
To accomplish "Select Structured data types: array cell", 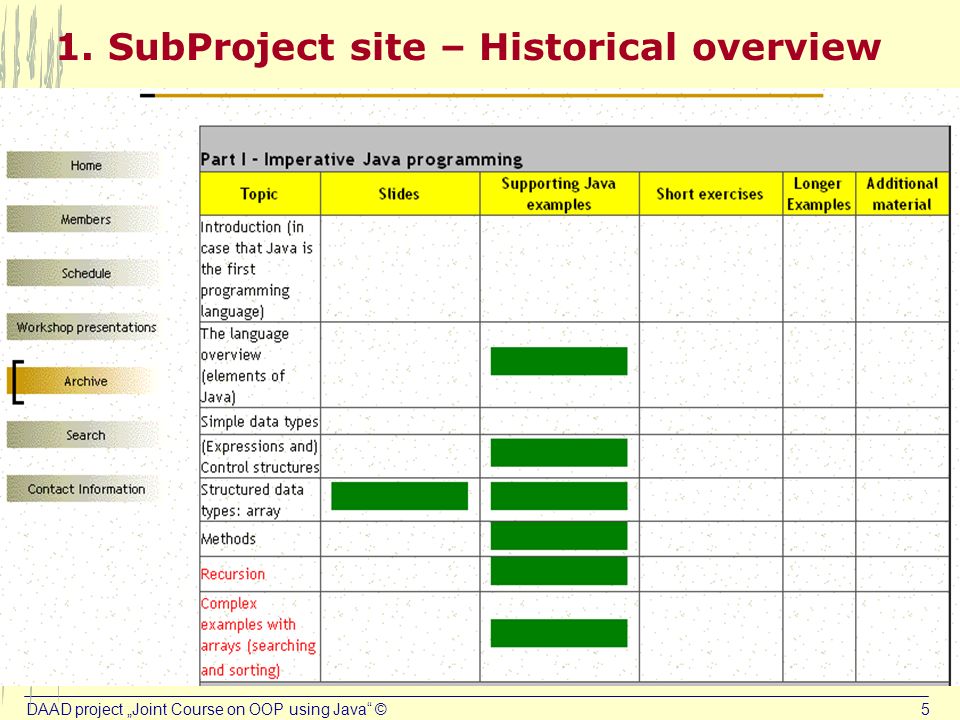I will (x=260, y=500).
